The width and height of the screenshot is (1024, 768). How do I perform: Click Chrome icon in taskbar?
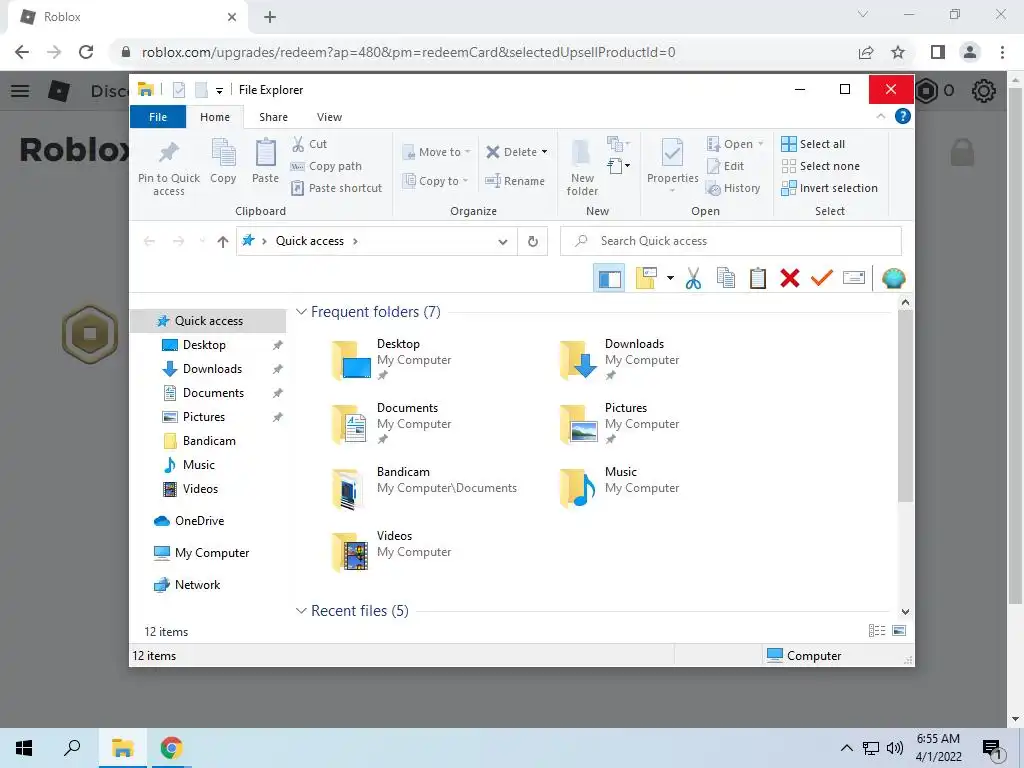[171, 748]
